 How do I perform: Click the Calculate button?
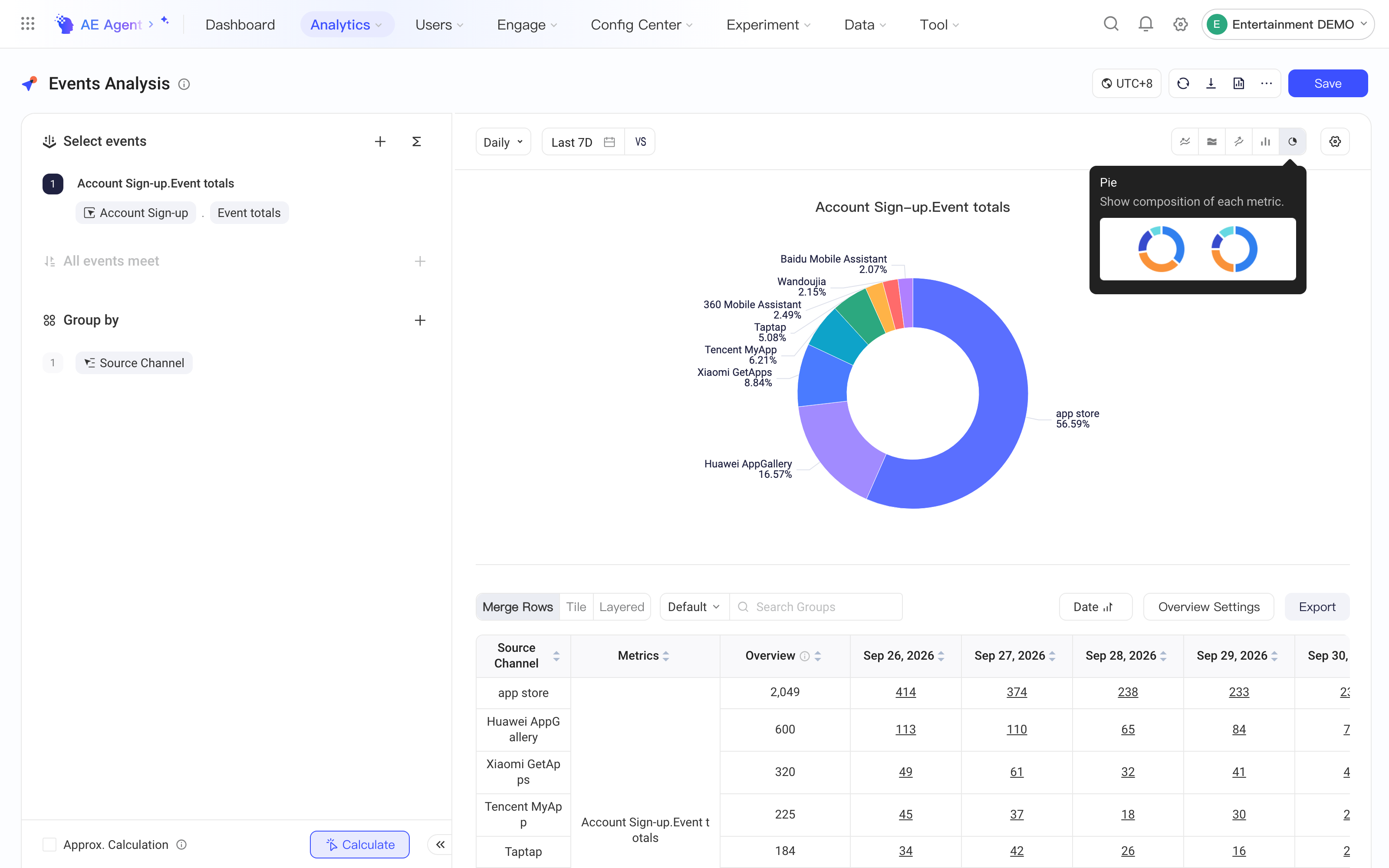point(360,845)
